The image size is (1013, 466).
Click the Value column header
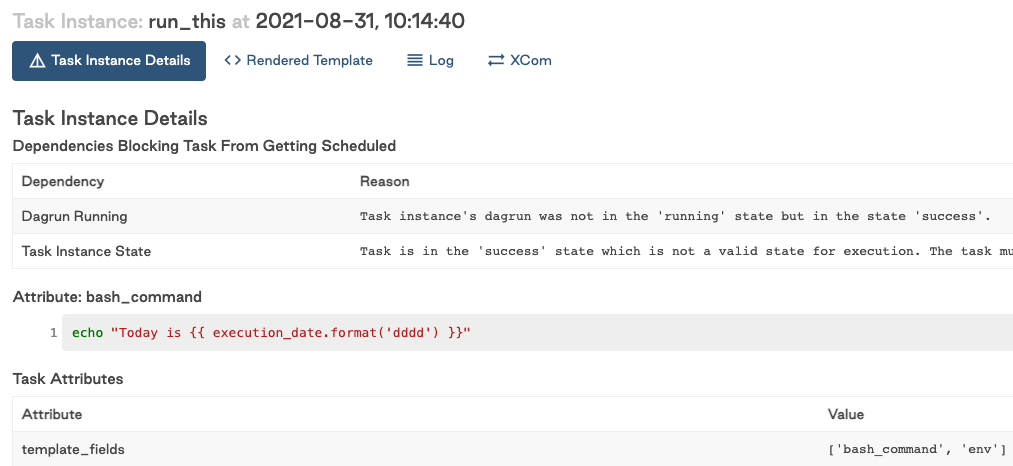click(846, 414)
